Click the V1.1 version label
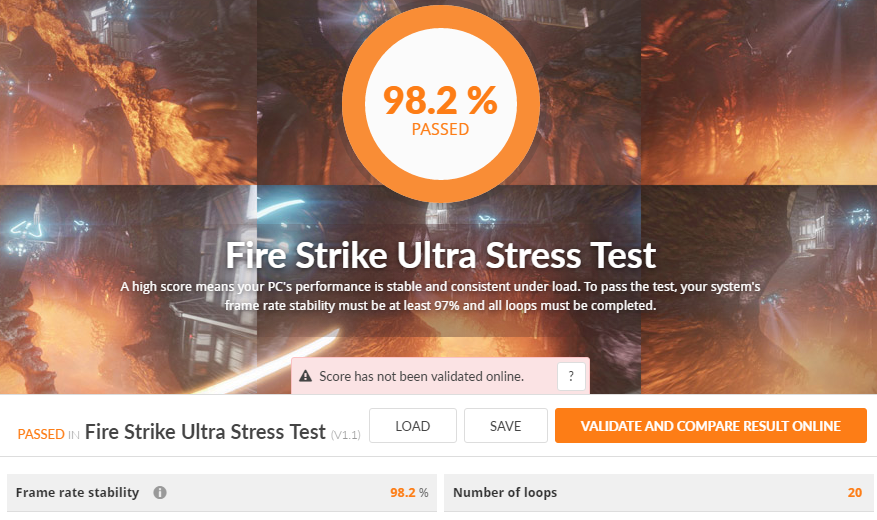877x520 pixels. coord(346,435)
